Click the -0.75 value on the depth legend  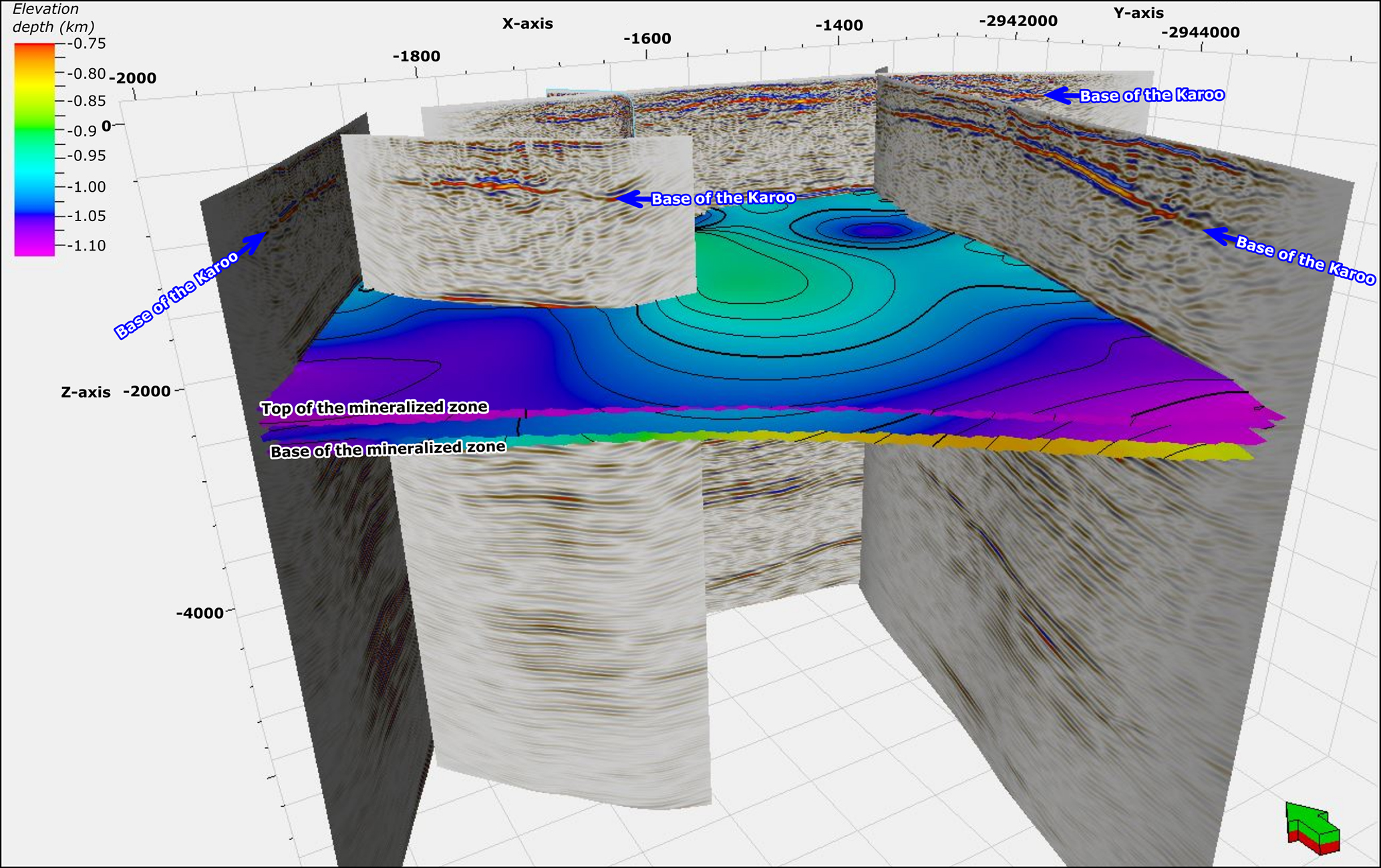pyautogui.click(x=86, y=44)
